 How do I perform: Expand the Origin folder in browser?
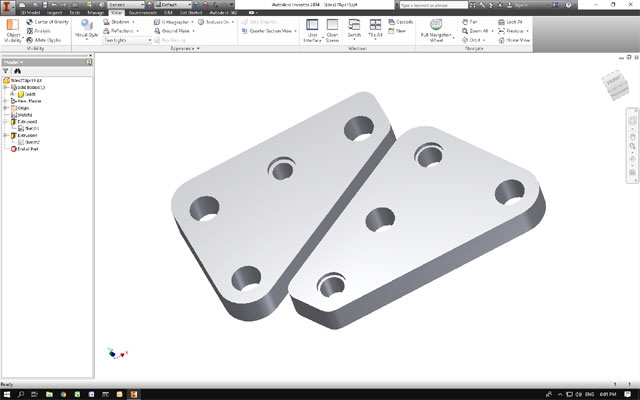point(6,108)
